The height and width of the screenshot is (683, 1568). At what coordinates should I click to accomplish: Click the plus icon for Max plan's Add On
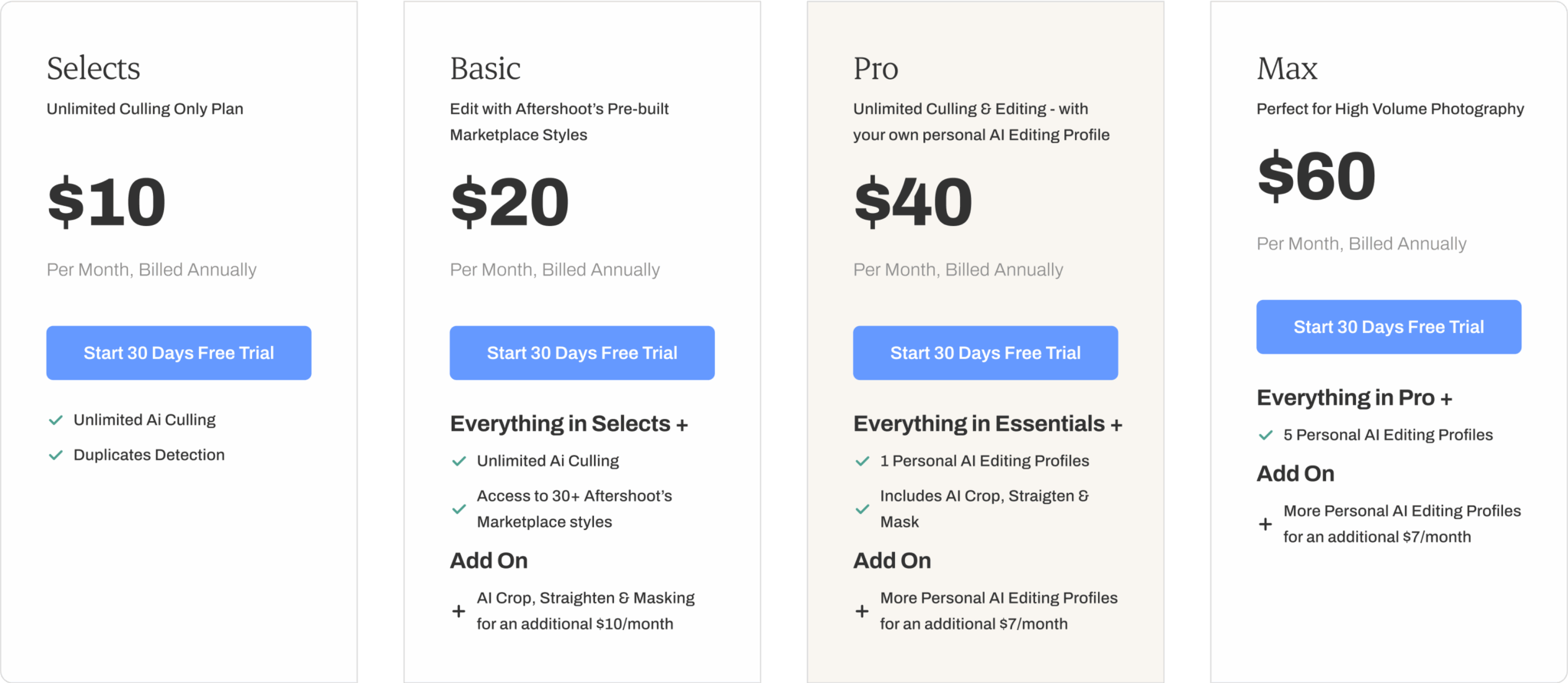pyautogui.click(x=1265, y=523)
